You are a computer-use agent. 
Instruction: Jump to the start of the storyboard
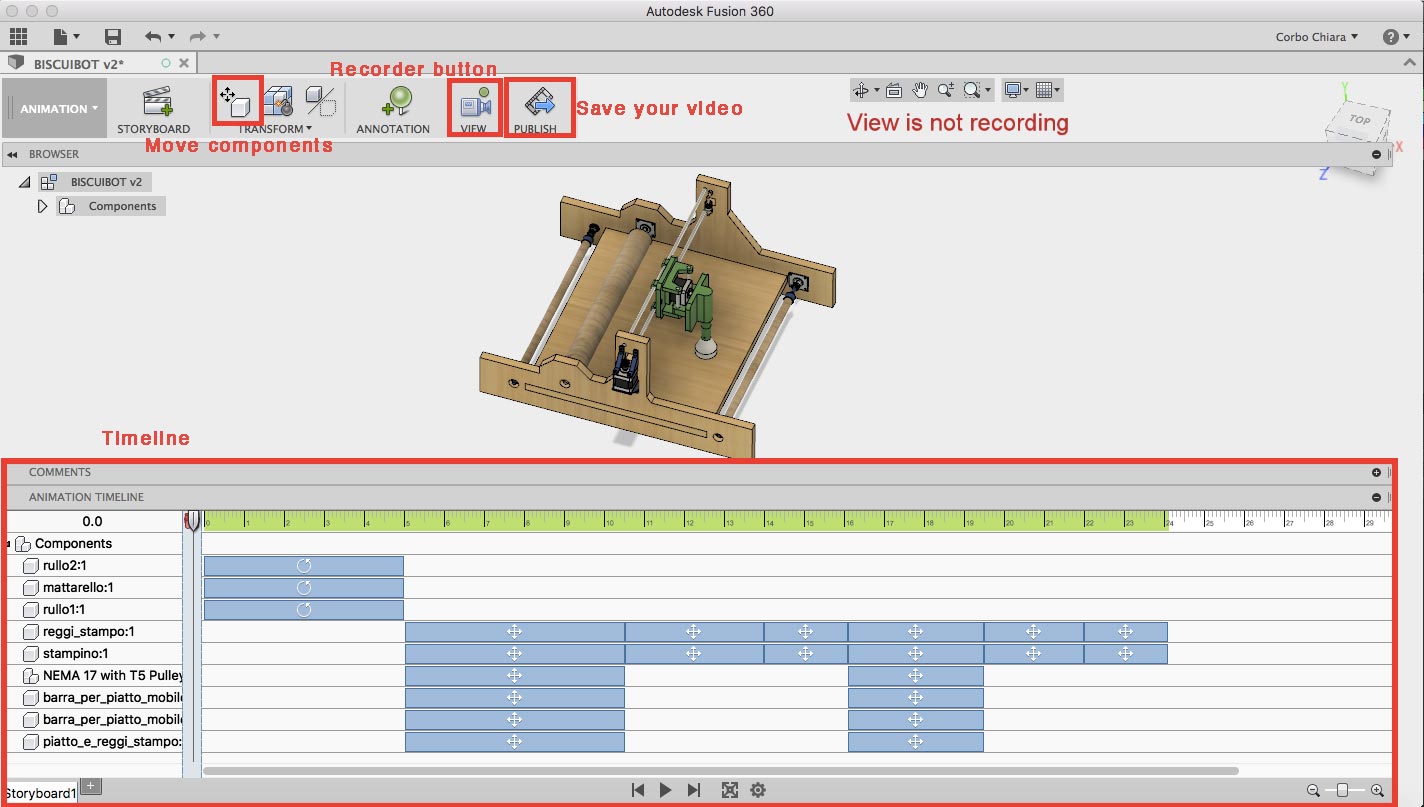(638, 790)
